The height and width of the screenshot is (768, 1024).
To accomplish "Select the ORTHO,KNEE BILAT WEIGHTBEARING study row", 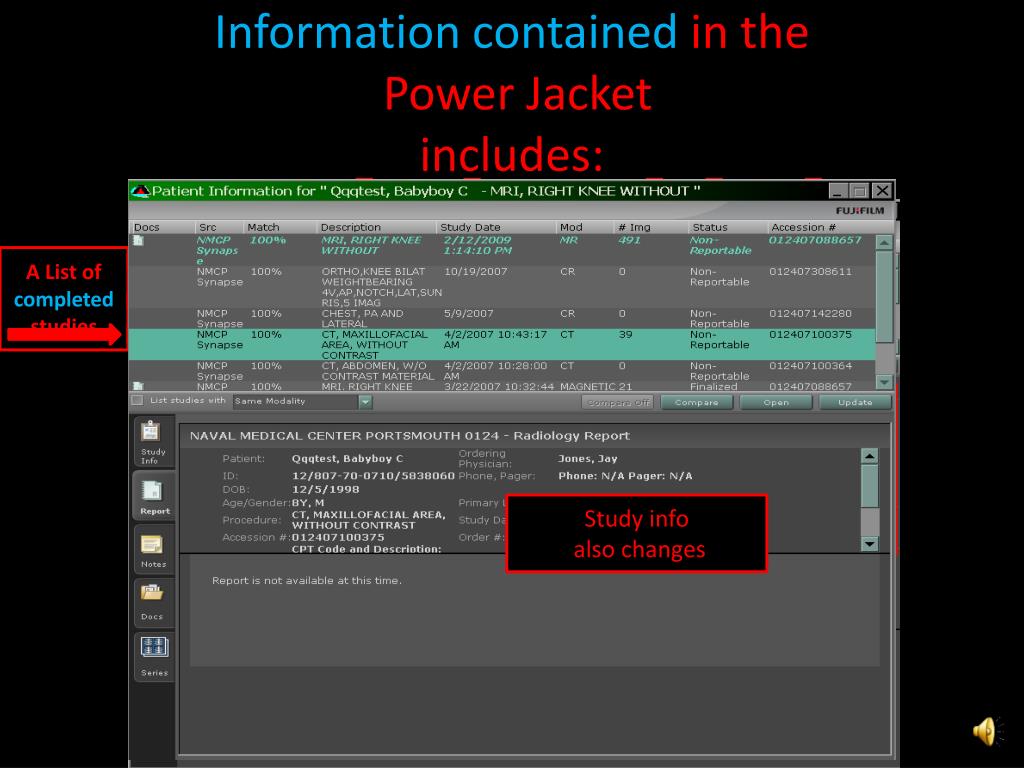I will tap(502, 287).
